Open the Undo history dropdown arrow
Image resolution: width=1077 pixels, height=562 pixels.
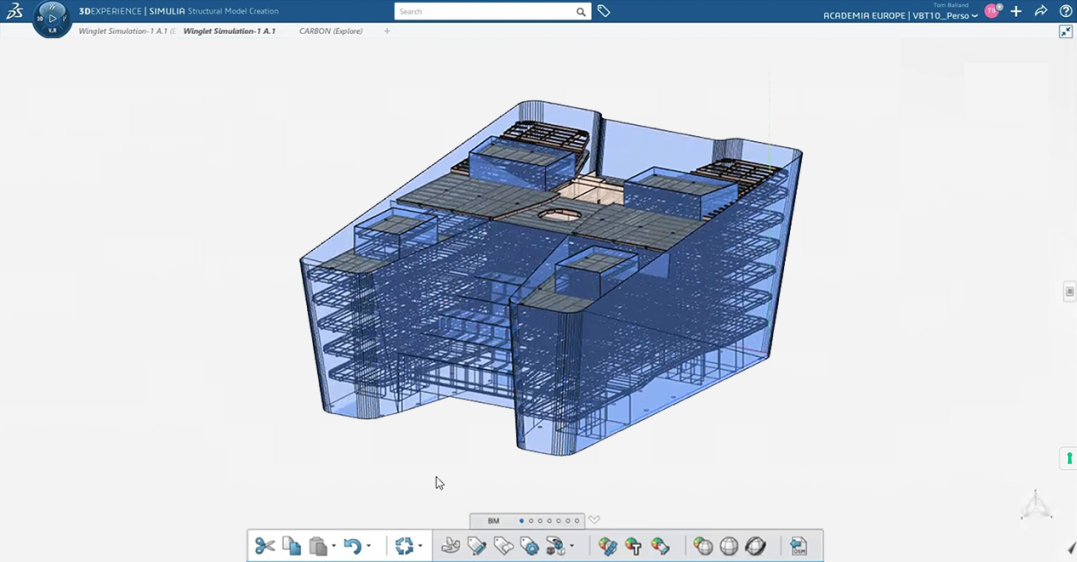coord(369,546)
